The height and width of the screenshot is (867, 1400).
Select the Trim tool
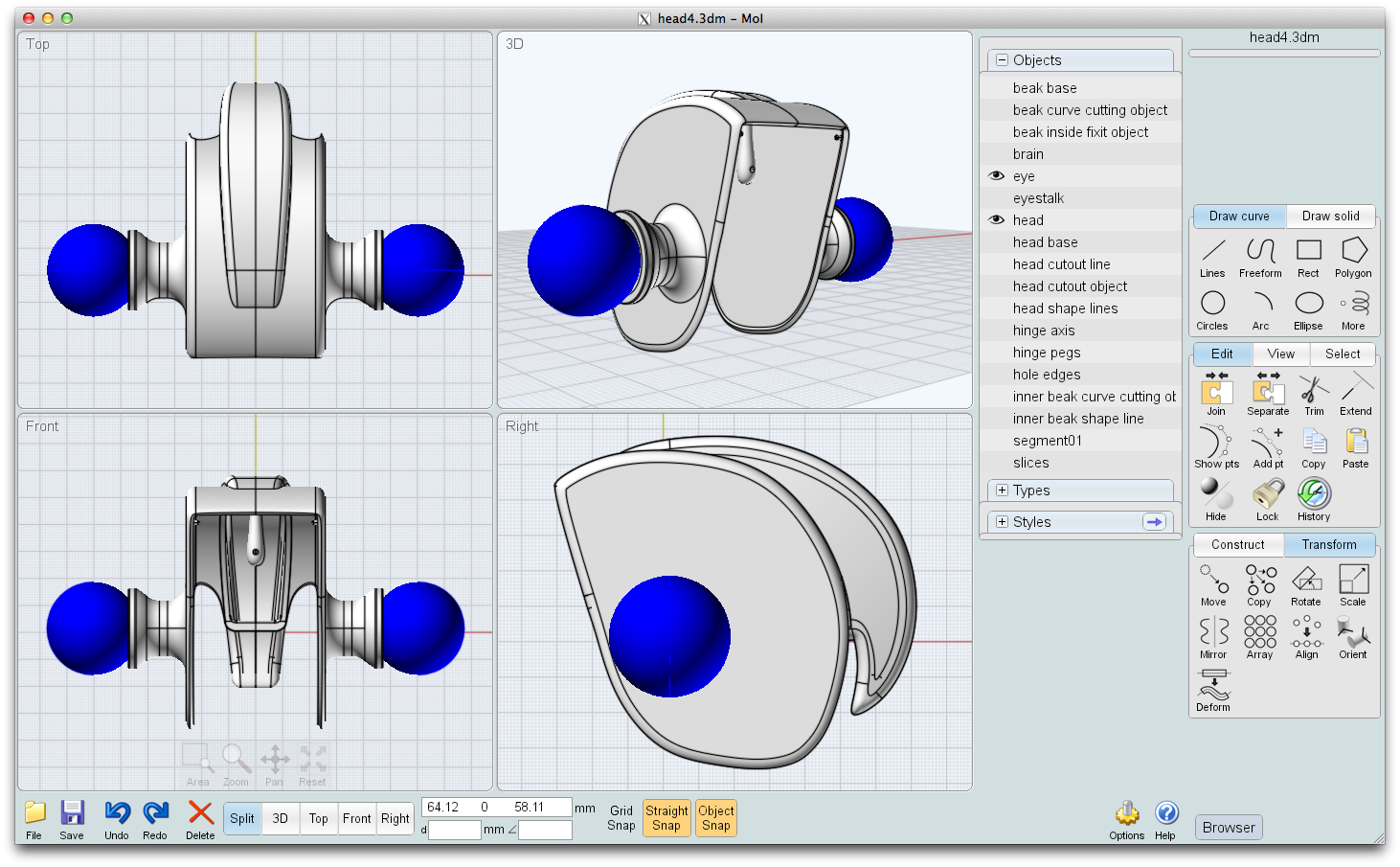coord(1313,395)
